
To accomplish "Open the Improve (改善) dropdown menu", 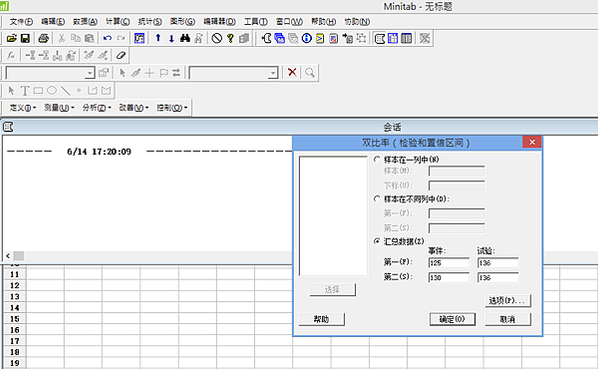I will 134,108.
